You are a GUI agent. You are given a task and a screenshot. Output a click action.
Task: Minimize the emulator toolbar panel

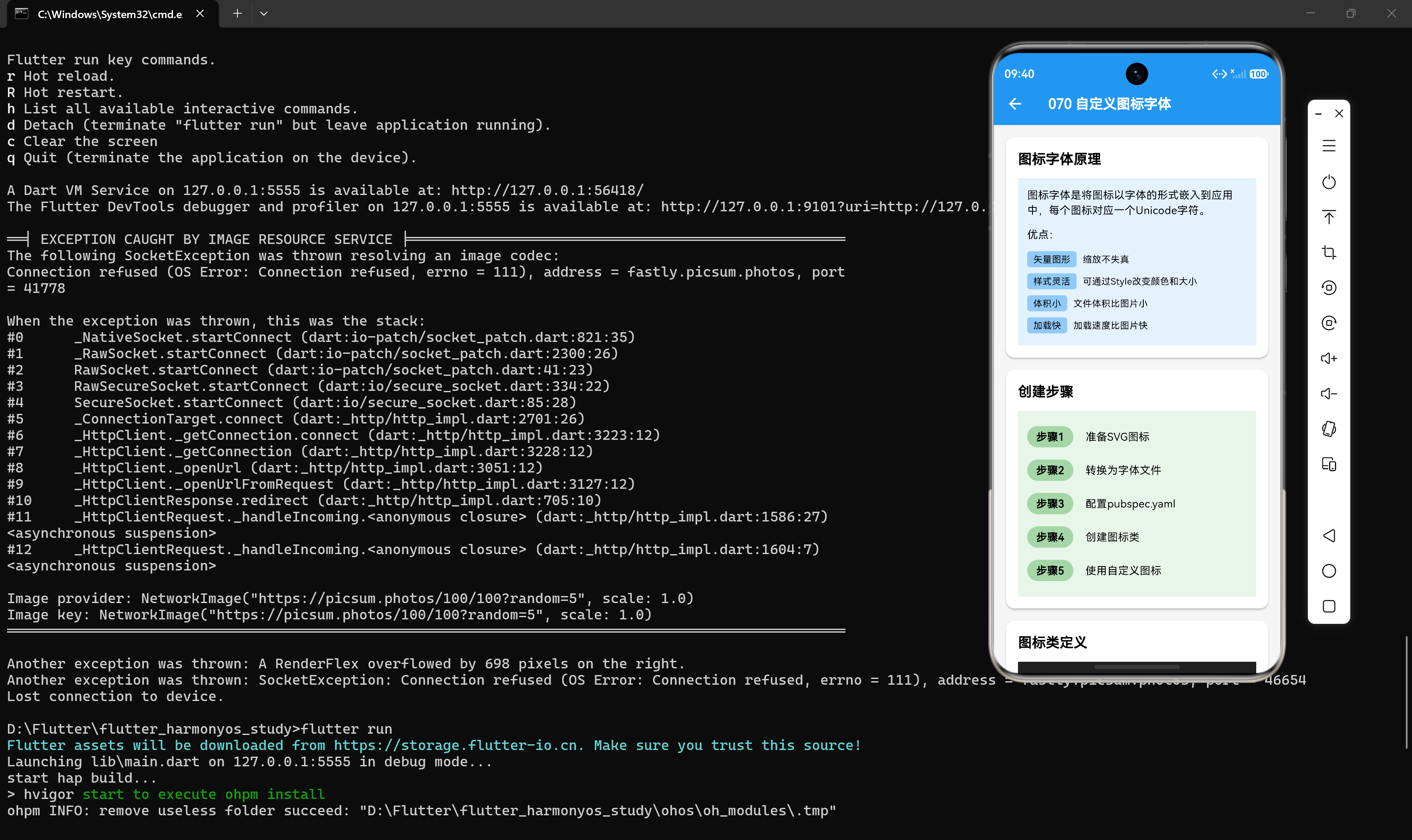click(x=1318, y=114)
